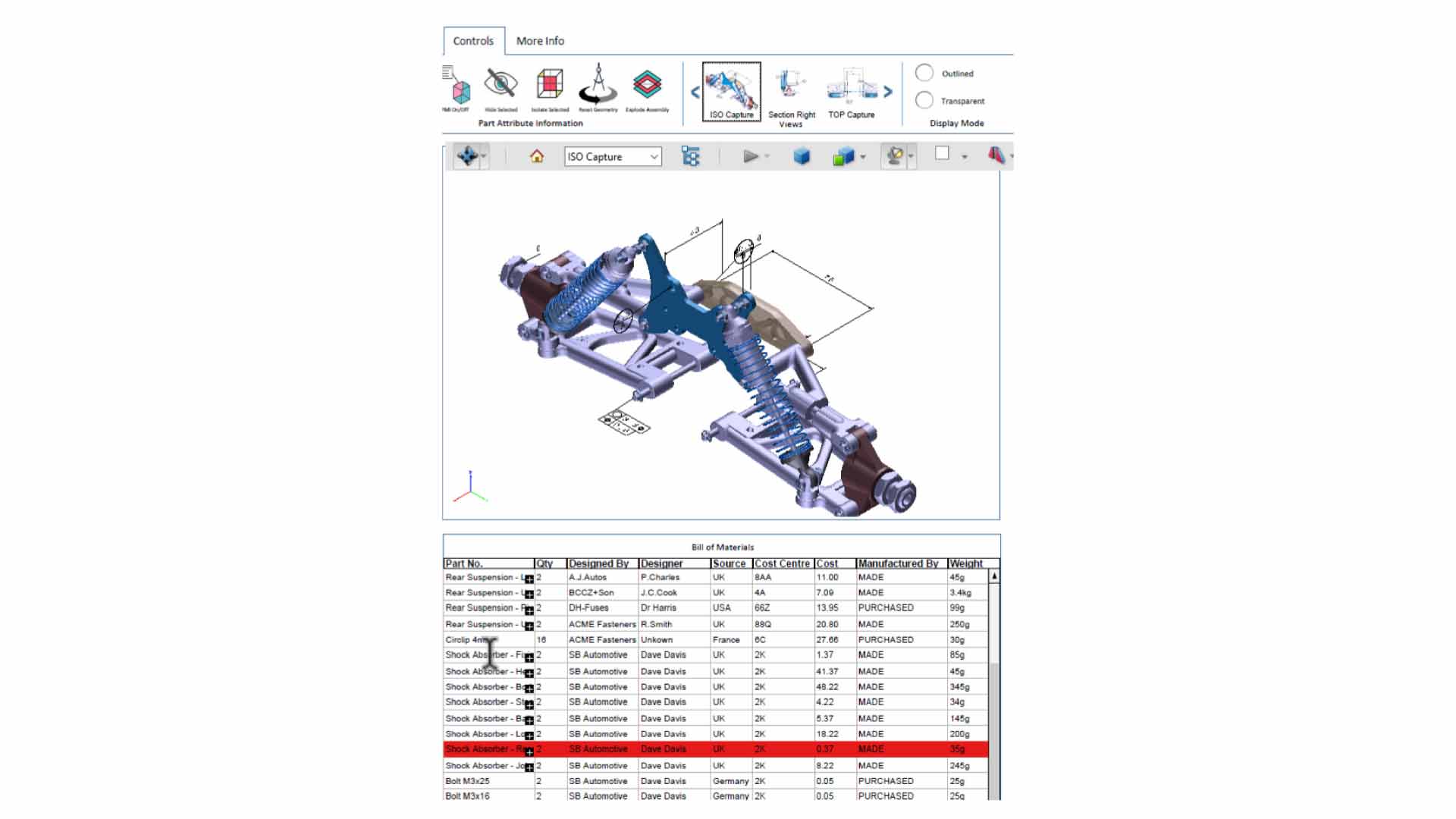
Task: Click the Home view icon
Action: (536, 156)
